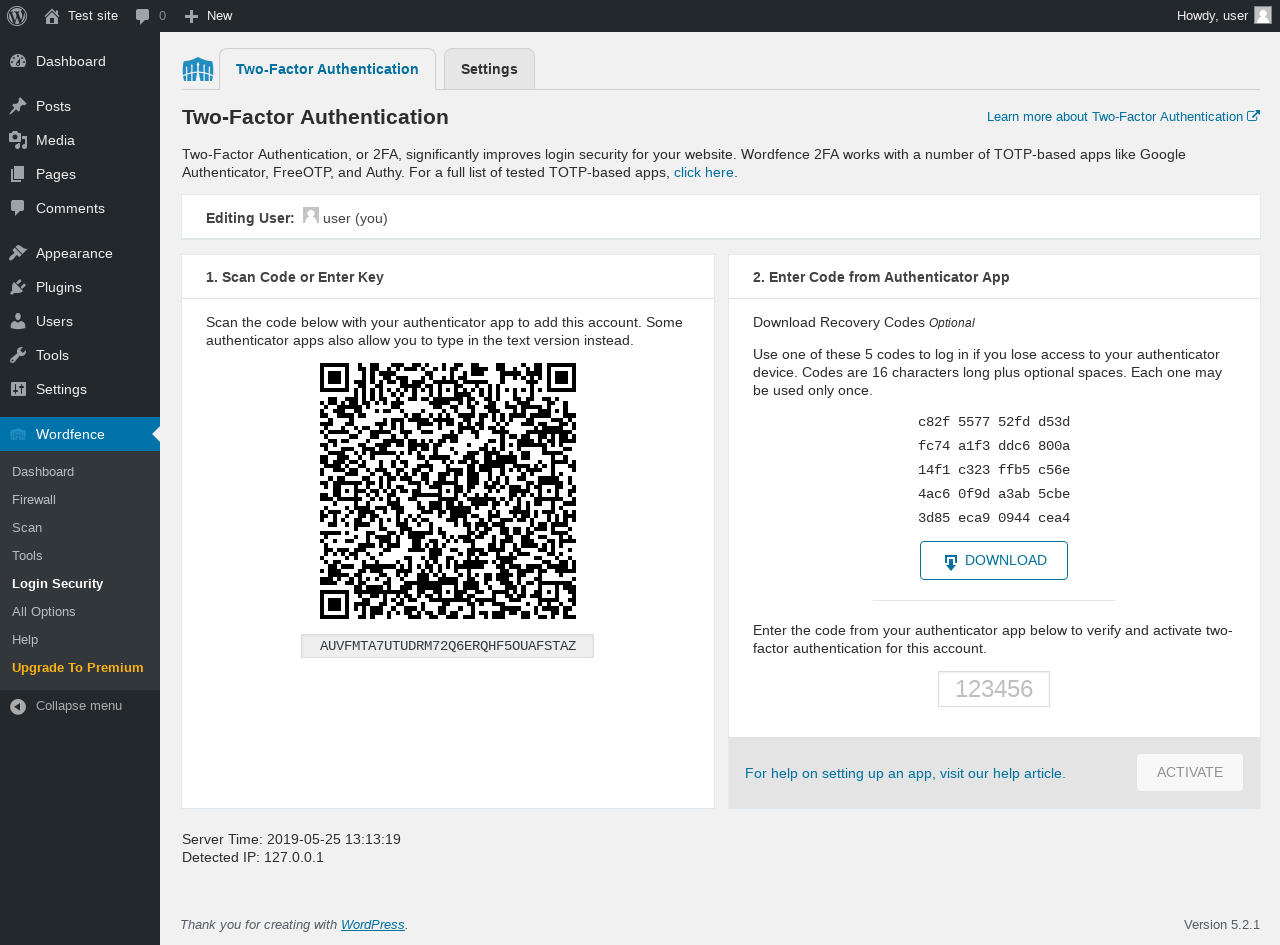
Task: Click the Test site home icon
Action: click(x=52, y=16)
